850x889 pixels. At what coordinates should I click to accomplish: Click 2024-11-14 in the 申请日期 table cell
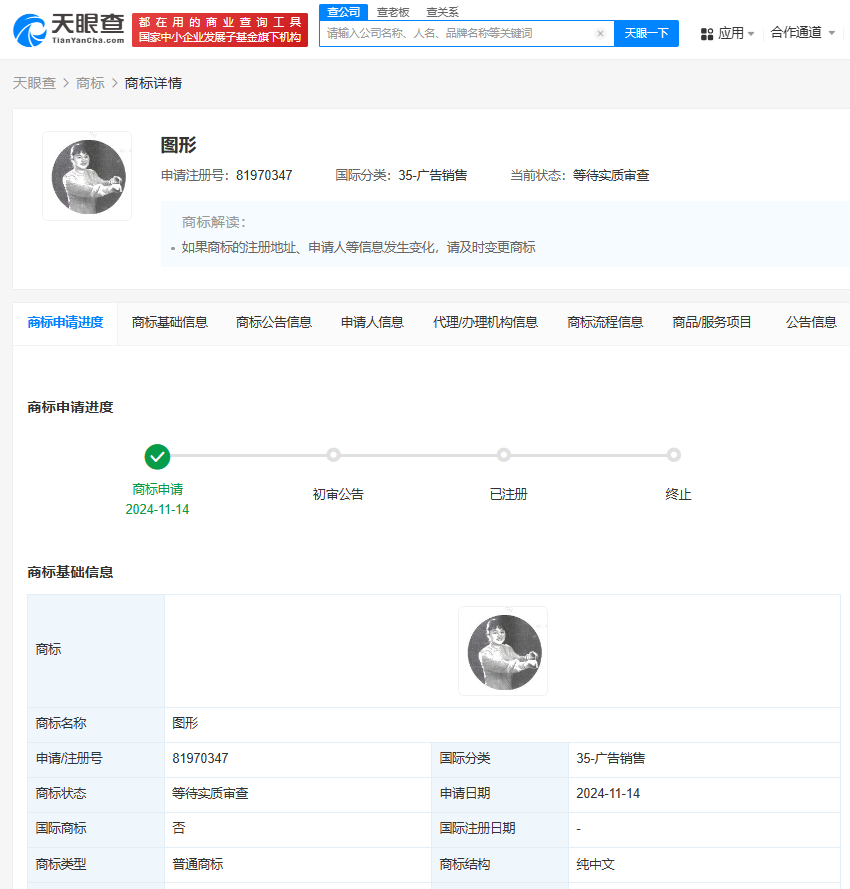tap(608, 794)
